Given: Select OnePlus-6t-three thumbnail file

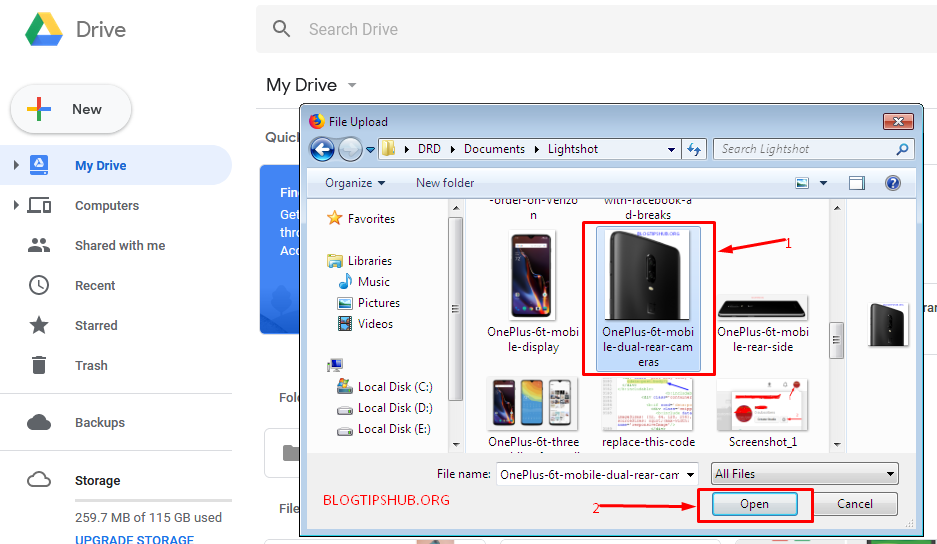Looking at the screenshot, I should click(533, 412).
